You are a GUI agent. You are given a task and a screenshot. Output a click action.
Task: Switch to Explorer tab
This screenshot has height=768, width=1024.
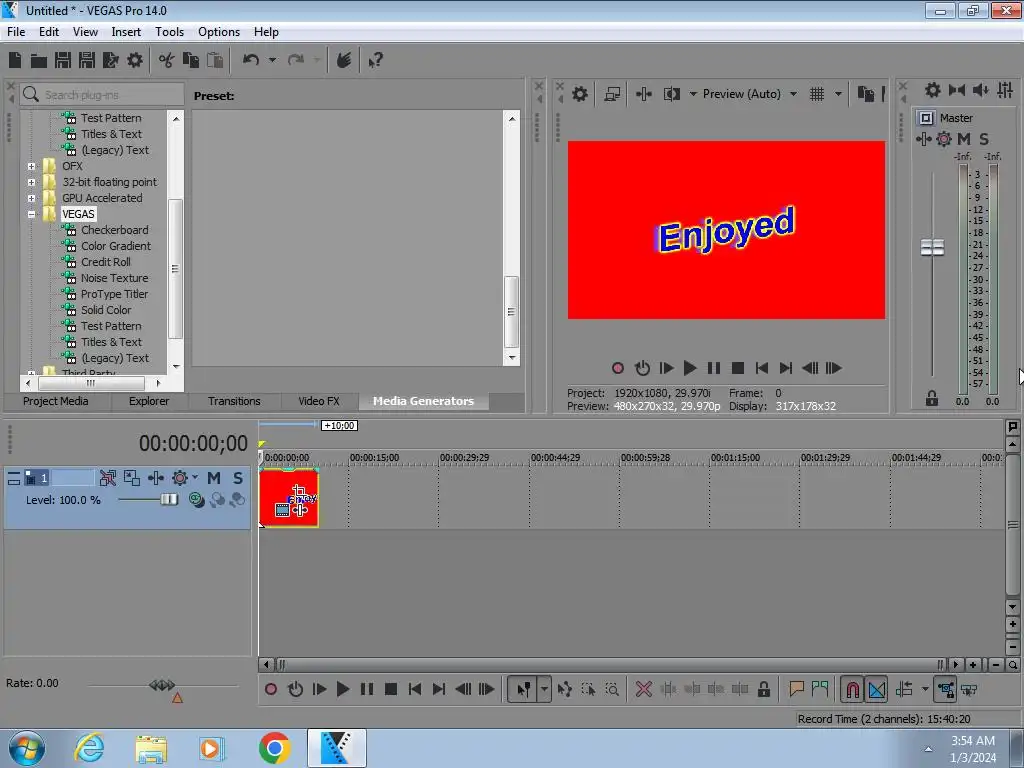[149, 401]
